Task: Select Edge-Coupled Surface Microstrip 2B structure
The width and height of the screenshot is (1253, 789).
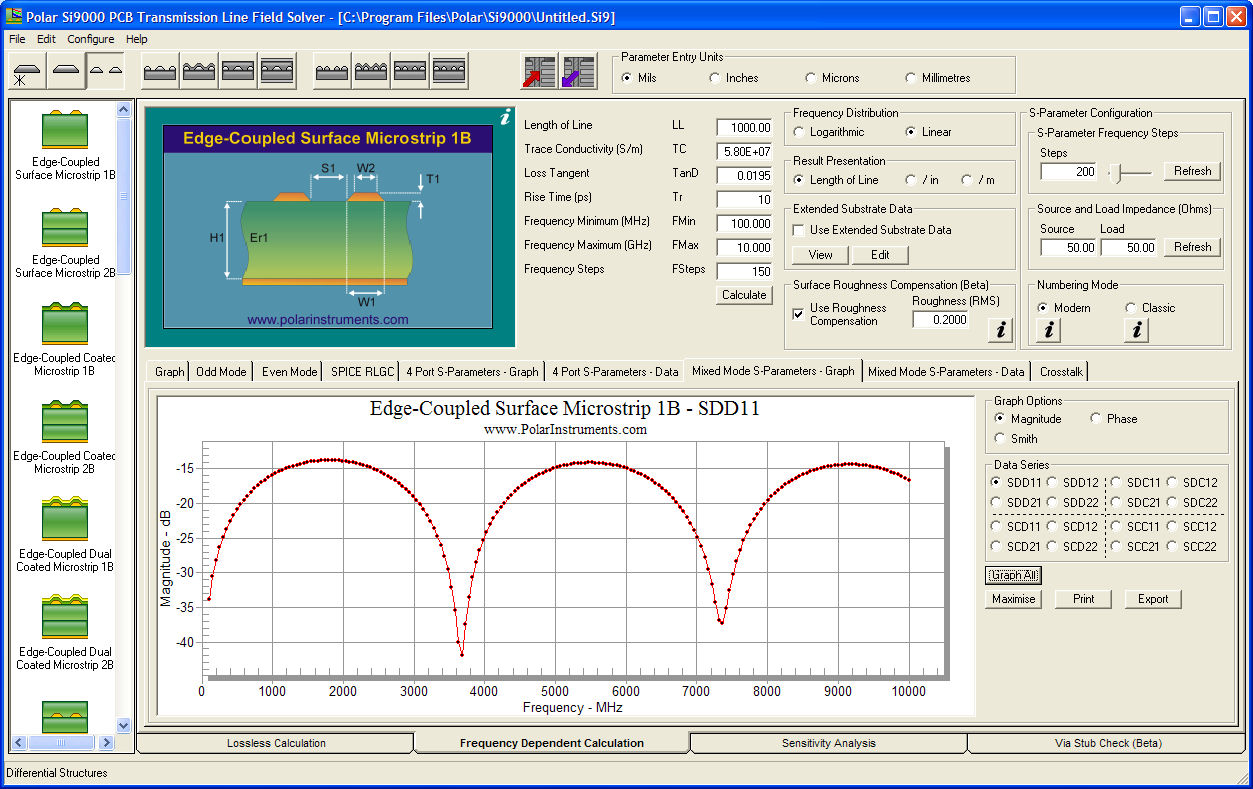Action: tap(65, 243)
